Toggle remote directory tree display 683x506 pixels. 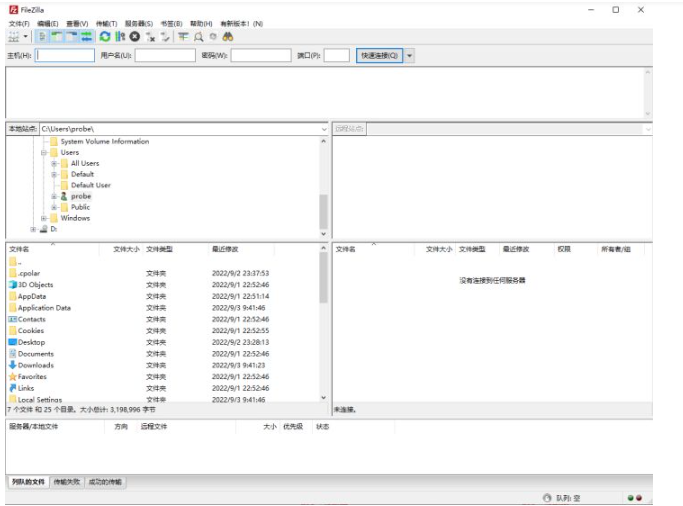(71, 37)
